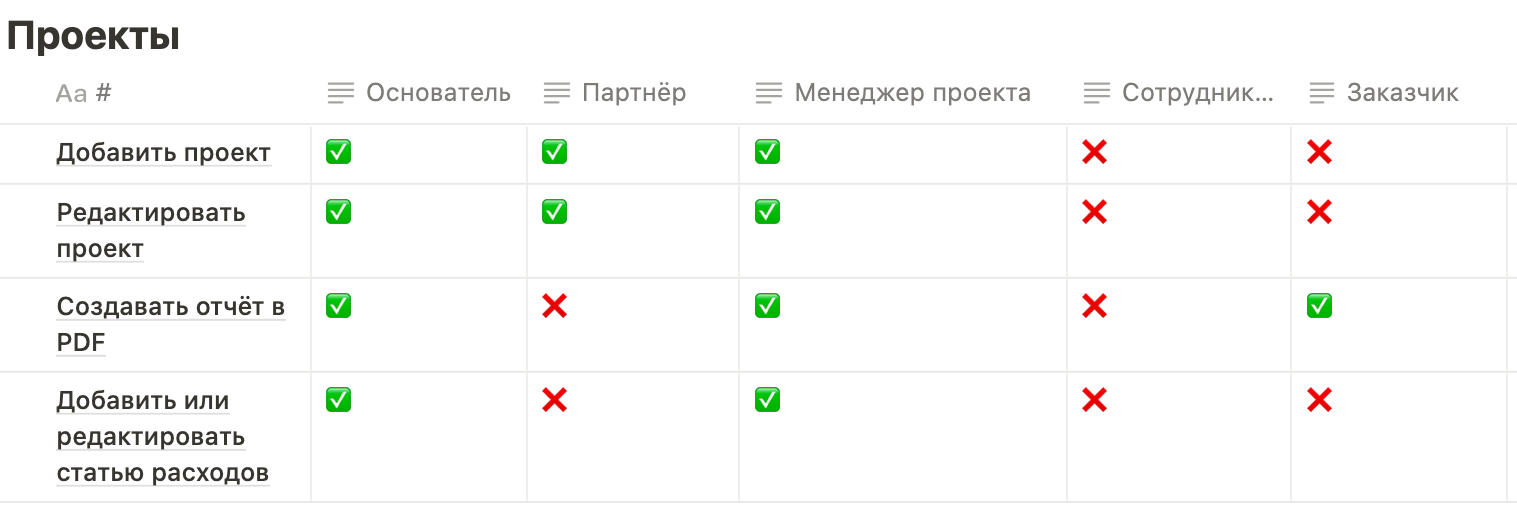Click red cross for Заказчик in Добавить проект row
1517x513 pixels.
[1319, 153]
